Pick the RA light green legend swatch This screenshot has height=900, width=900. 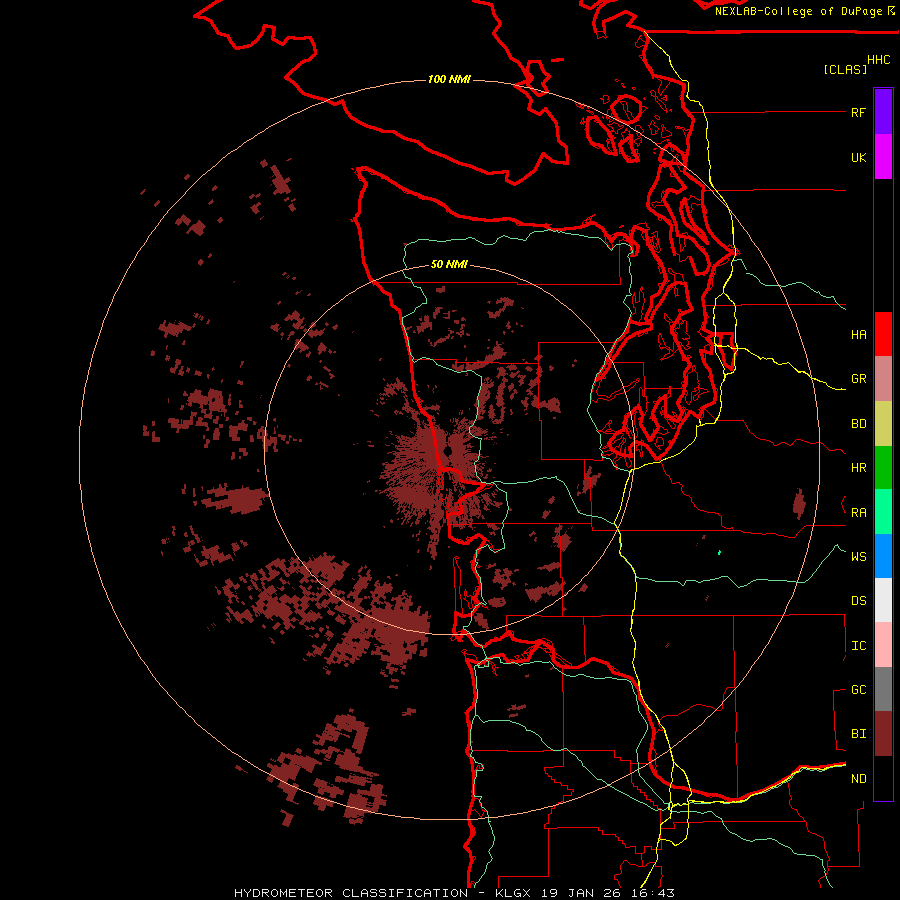click(883, 512)
